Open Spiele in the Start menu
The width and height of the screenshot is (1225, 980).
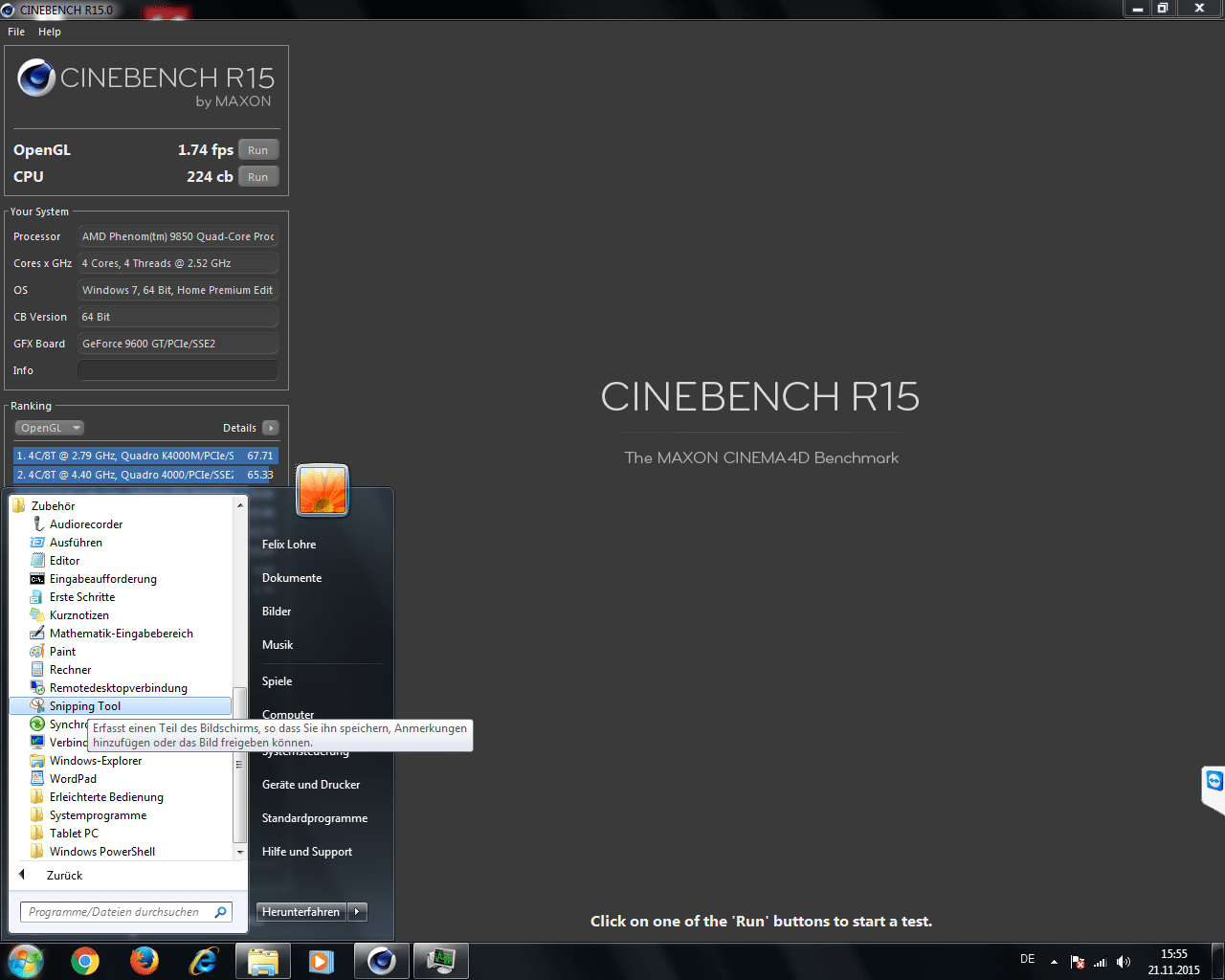(x=277, y=681)
